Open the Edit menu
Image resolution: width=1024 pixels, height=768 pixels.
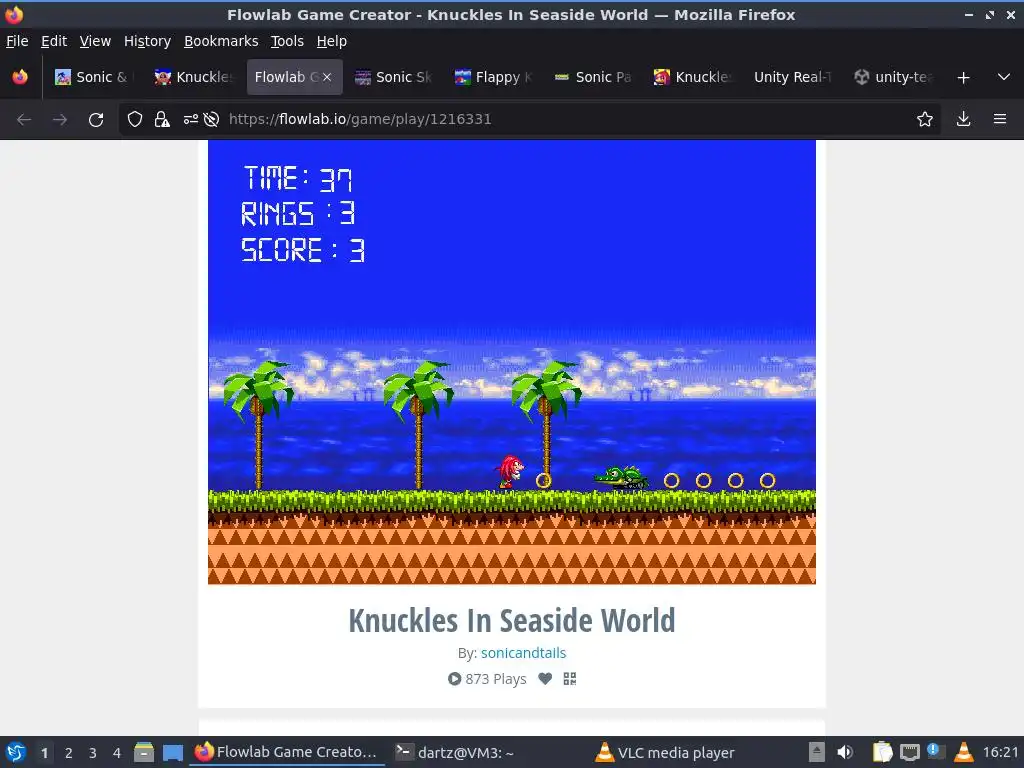[54, 41]
